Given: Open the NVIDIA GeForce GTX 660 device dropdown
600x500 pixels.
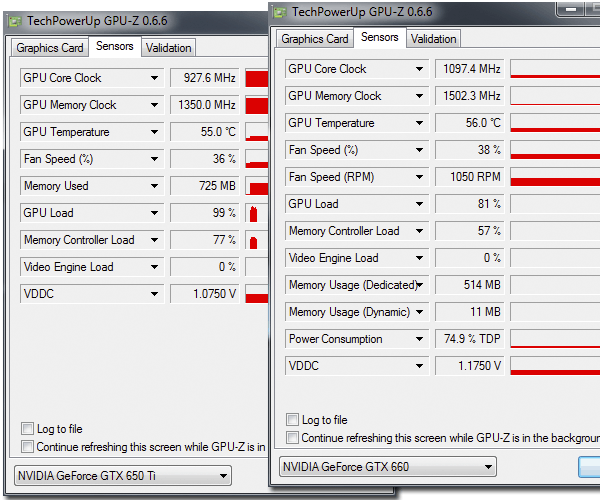Looking at the screenshot, I should (388, 466).
